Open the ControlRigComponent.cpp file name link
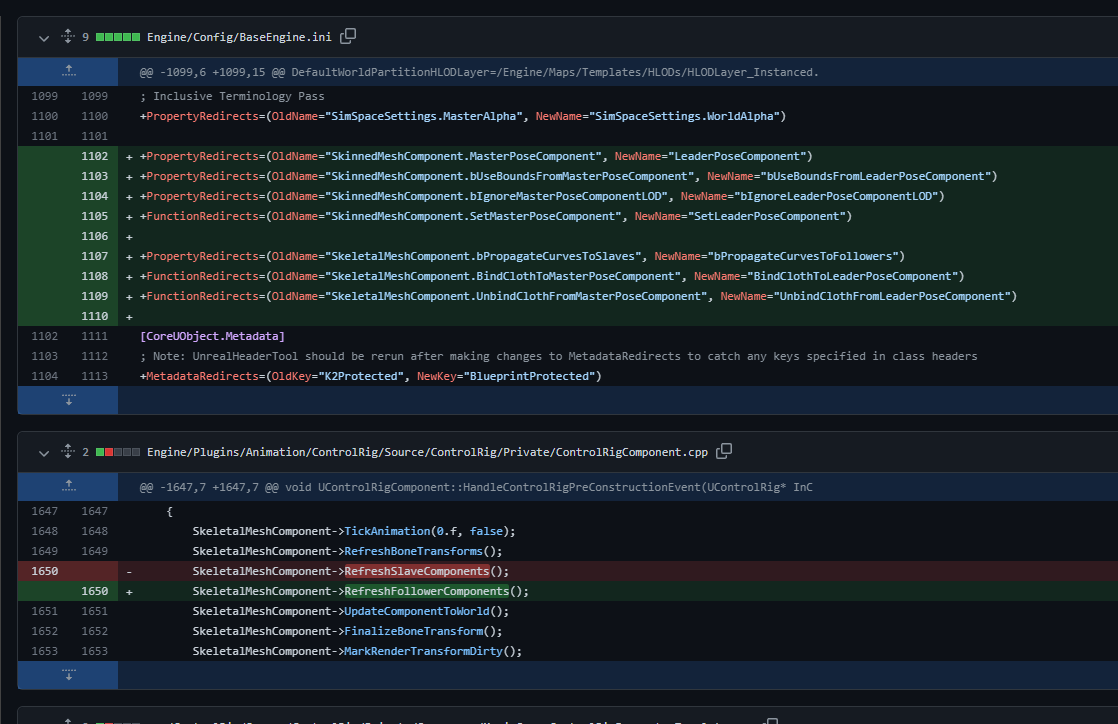 [x=427, y=453]
